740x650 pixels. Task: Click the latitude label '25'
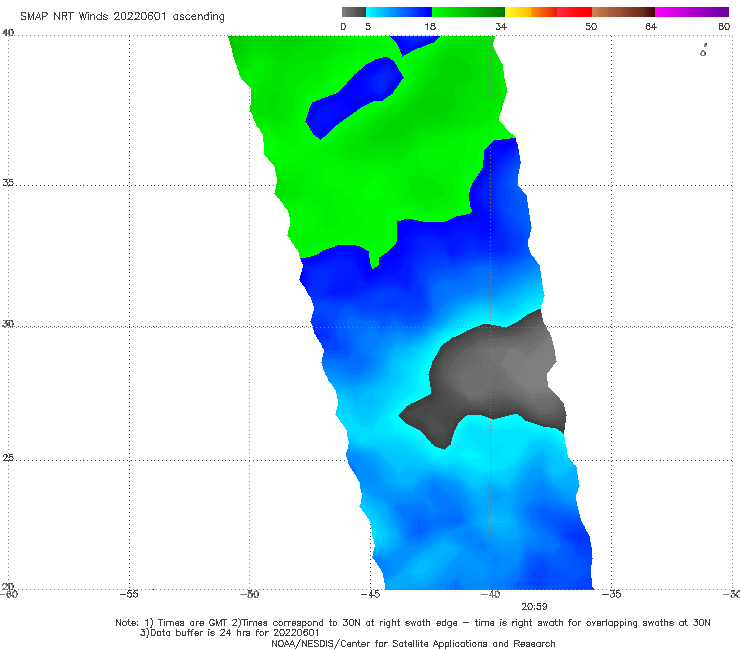pyautogui.click(x=8, y=458)
